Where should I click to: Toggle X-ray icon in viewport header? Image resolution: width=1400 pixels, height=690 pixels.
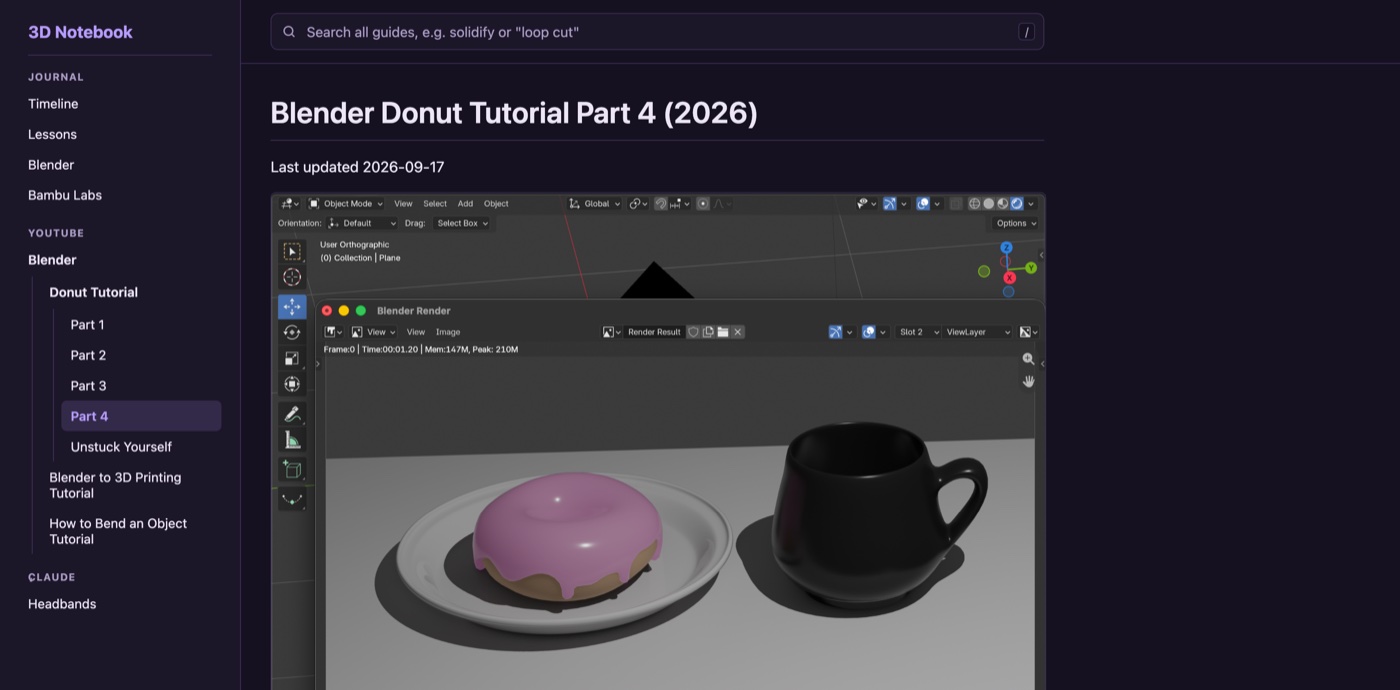956,204
